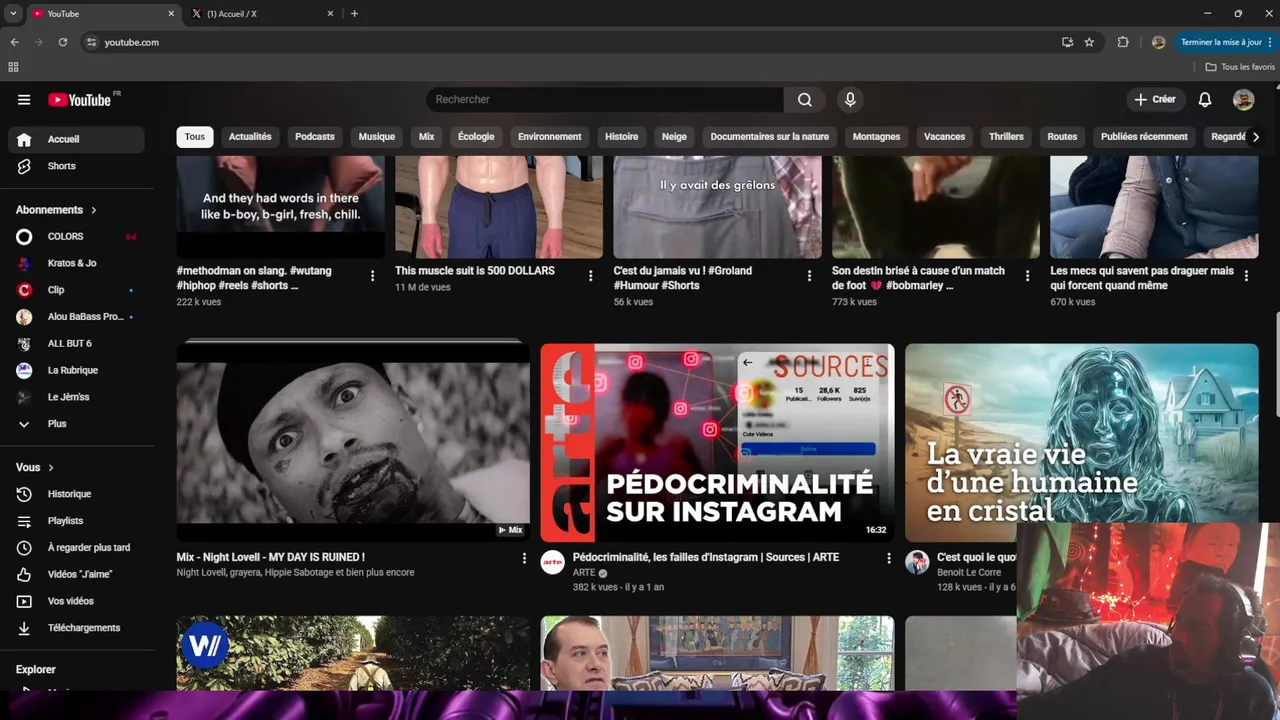Open options for Groland short

pos(810,276)
